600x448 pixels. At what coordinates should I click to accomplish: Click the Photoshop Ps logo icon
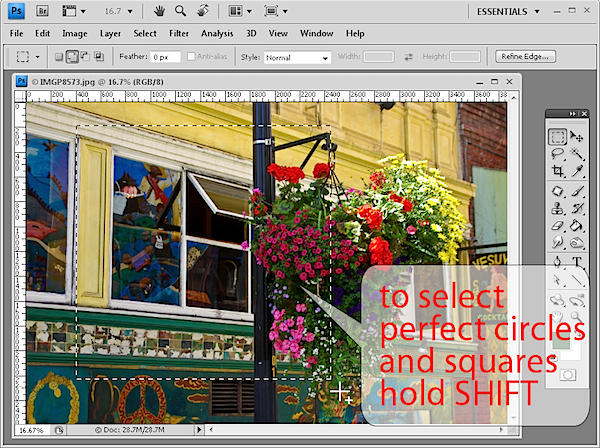point(16,11)
